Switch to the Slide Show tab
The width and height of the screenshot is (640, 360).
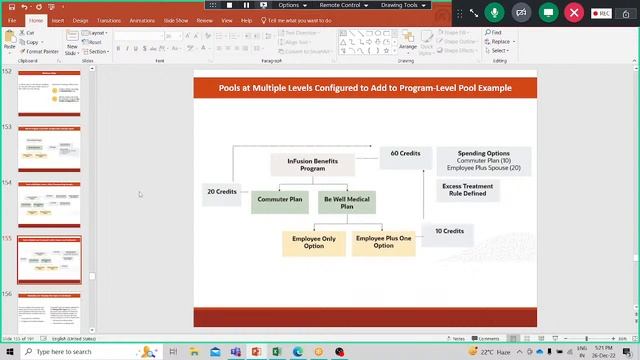tap(176, 20)
